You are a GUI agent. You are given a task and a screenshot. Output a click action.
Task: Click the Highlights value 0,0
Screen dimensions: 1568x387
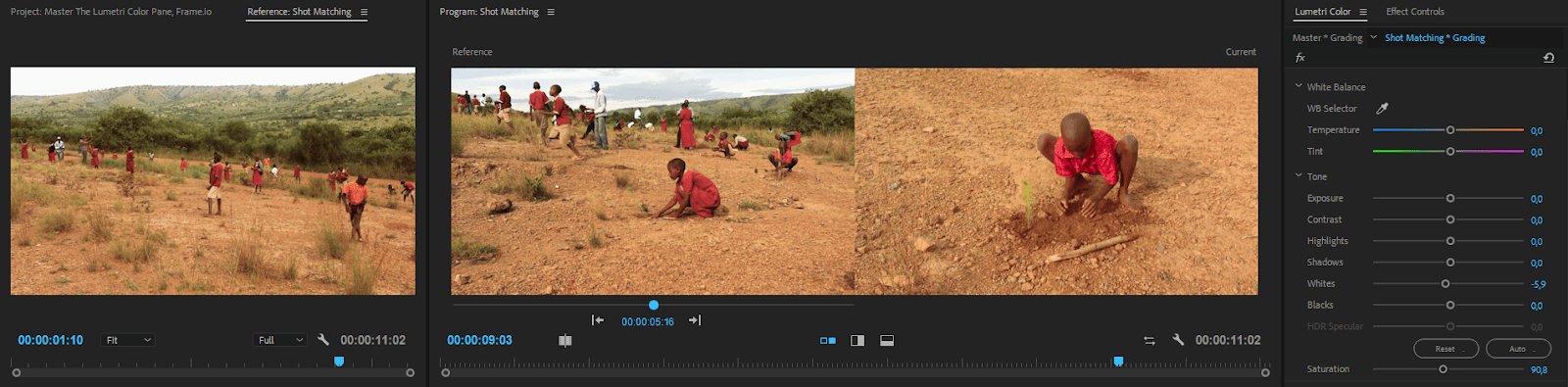click(x=1537, y=242)
